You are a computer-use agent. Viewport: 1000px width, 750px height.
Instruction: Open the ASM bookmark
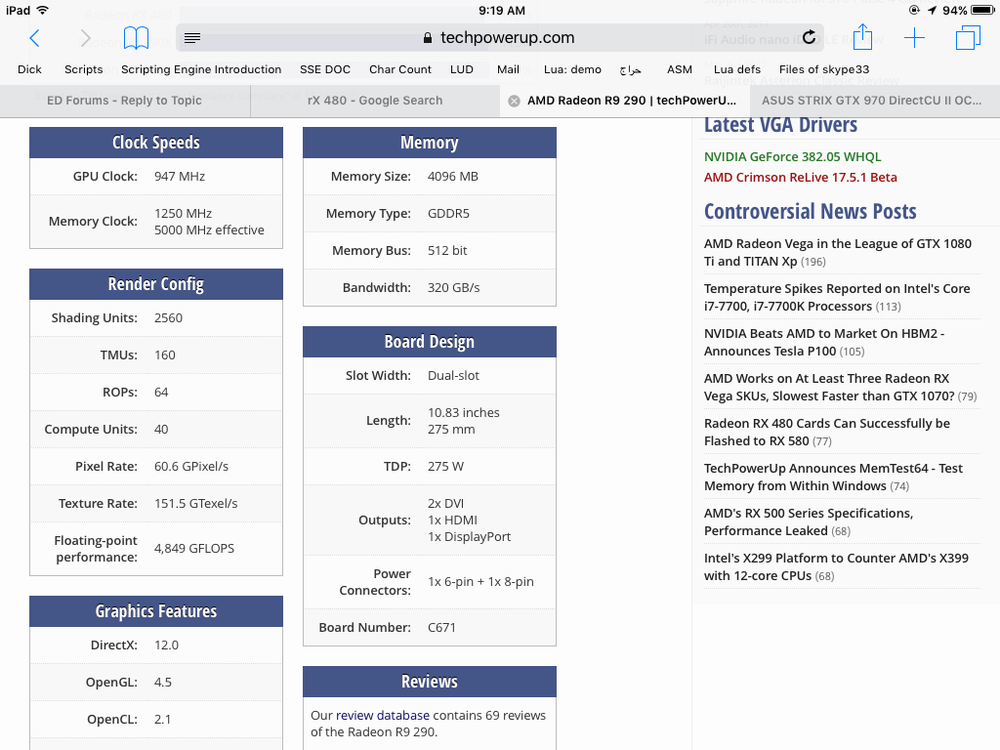(679, 69)
